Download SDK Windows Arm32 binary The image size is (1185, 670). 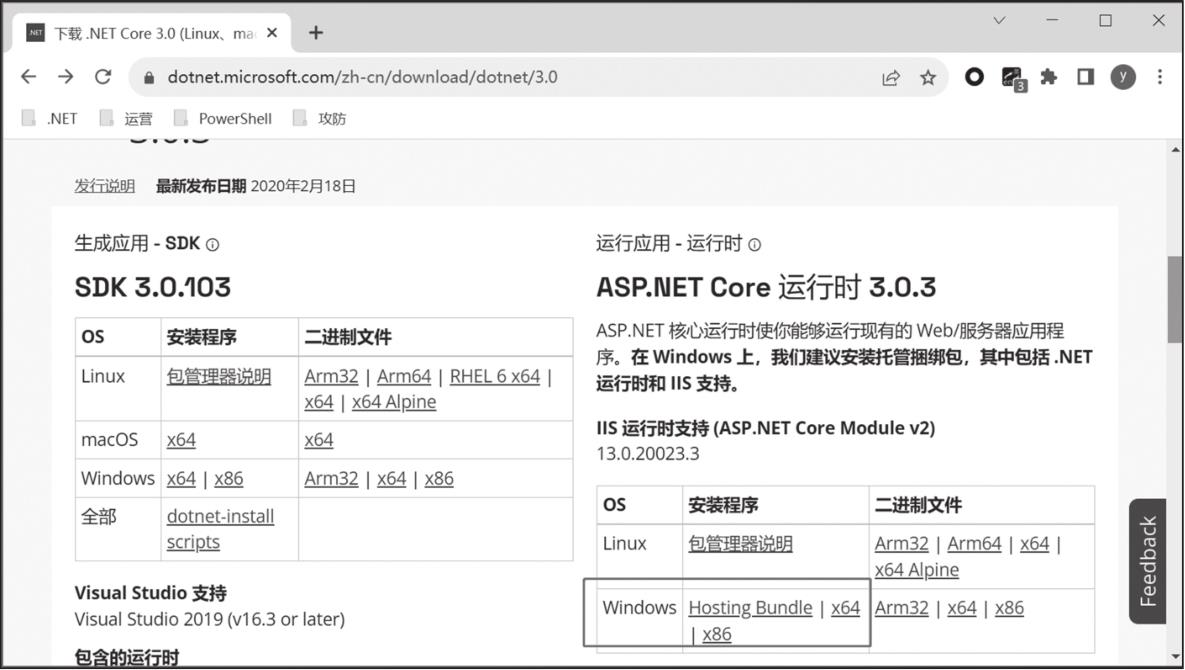[331, 478]
